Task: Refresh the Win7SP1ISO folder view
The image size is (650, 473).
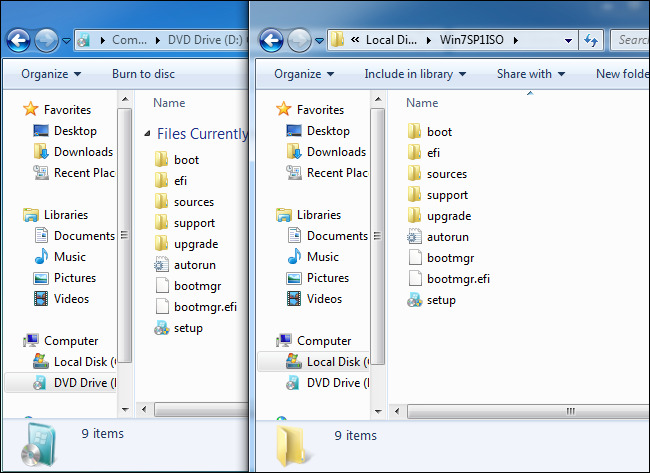Action: point(591,40)
